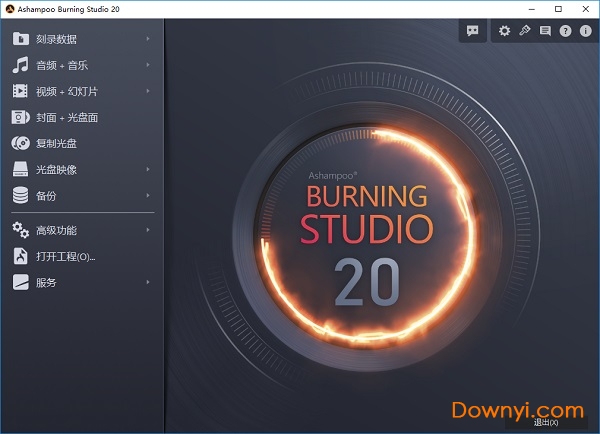Select the 刻录数据 menu item
Viewport: 600px width, 434px height.
82,39
